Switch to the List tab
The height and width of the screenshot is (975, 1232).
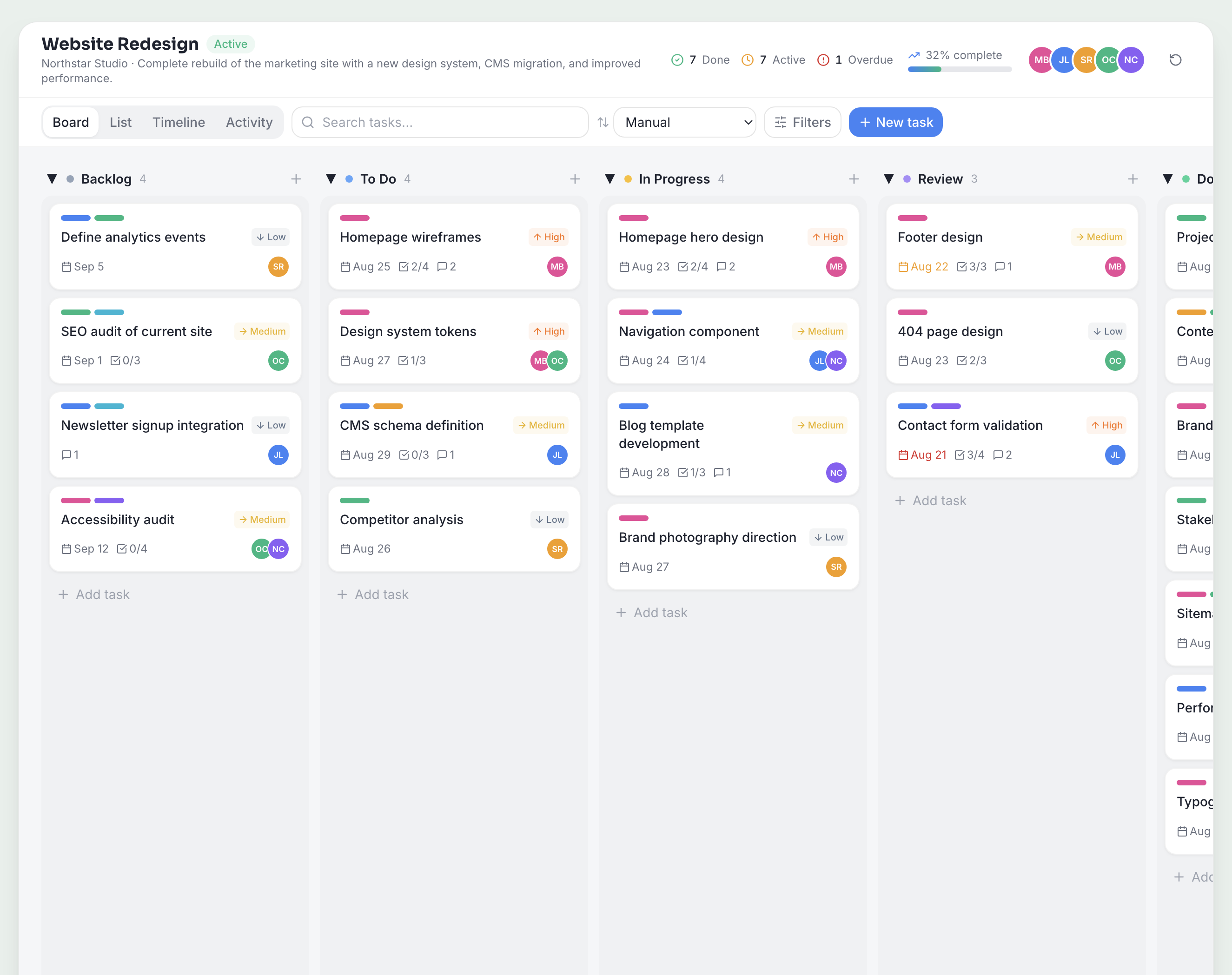(120, 122)
